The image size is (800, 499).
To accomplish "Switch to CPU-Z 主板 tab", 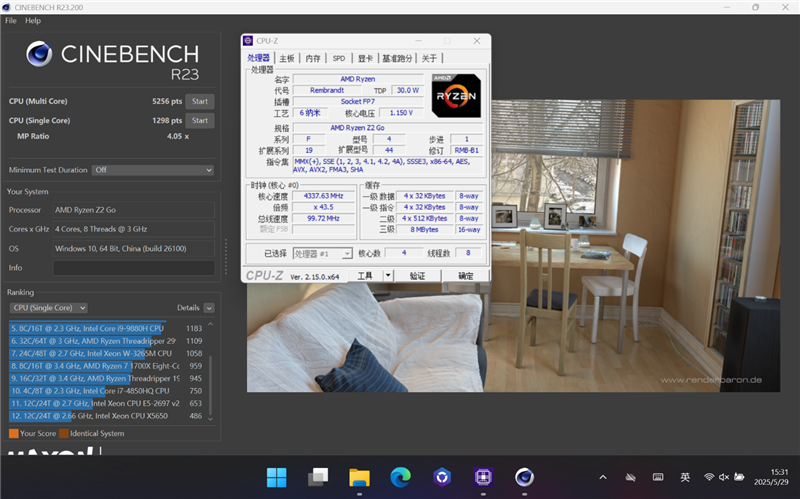I will 287,58.
